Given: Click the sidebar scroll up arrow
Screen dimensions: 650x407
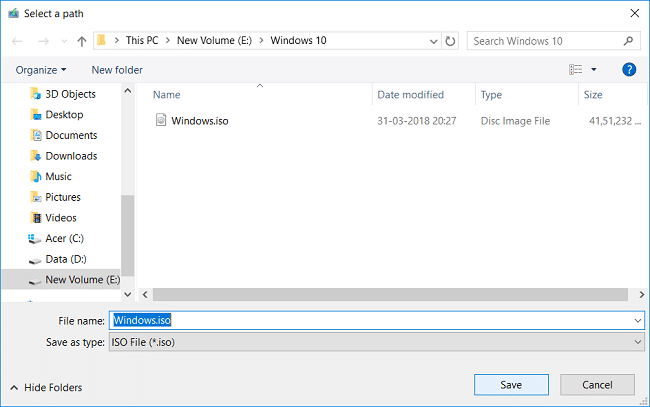Looking at the screenshot, I should tap(128, 91).
